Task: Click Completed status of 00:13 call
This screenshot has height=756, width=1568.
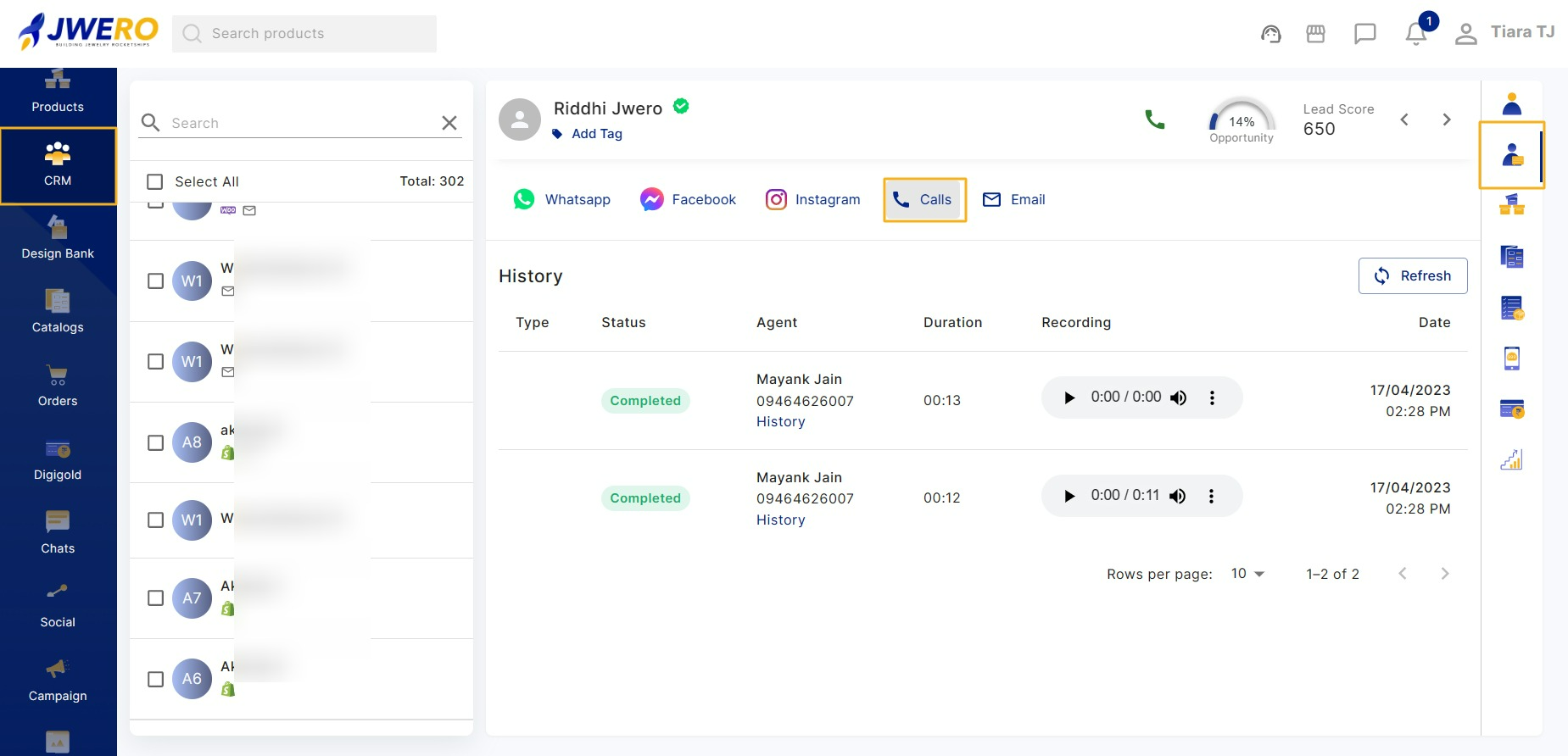Action: tap(645, 400)
